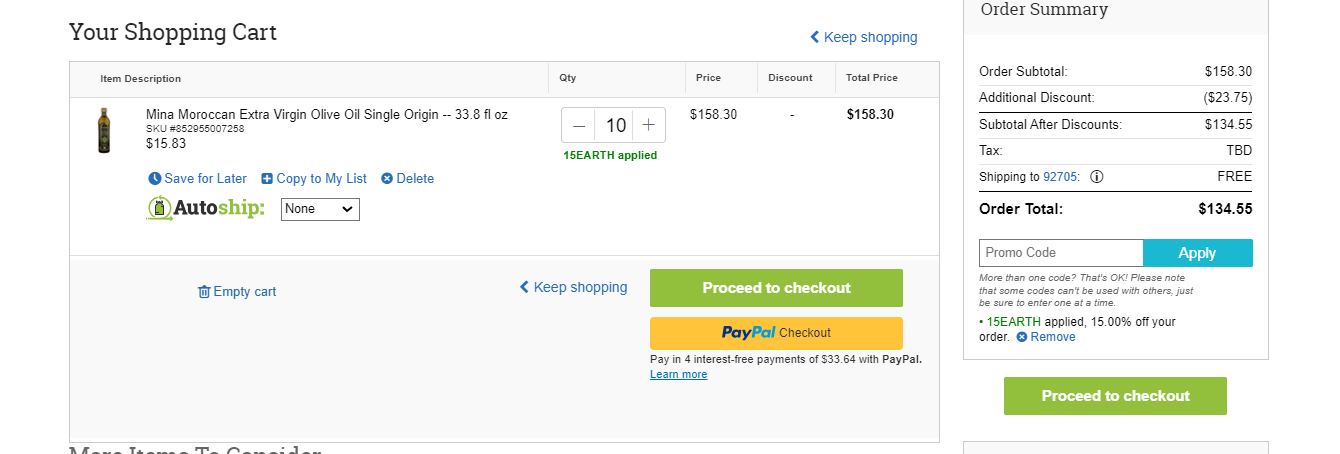Click the Remove promo code x icon
This screenshot has width=1340, height=454.
(1022, 337)
